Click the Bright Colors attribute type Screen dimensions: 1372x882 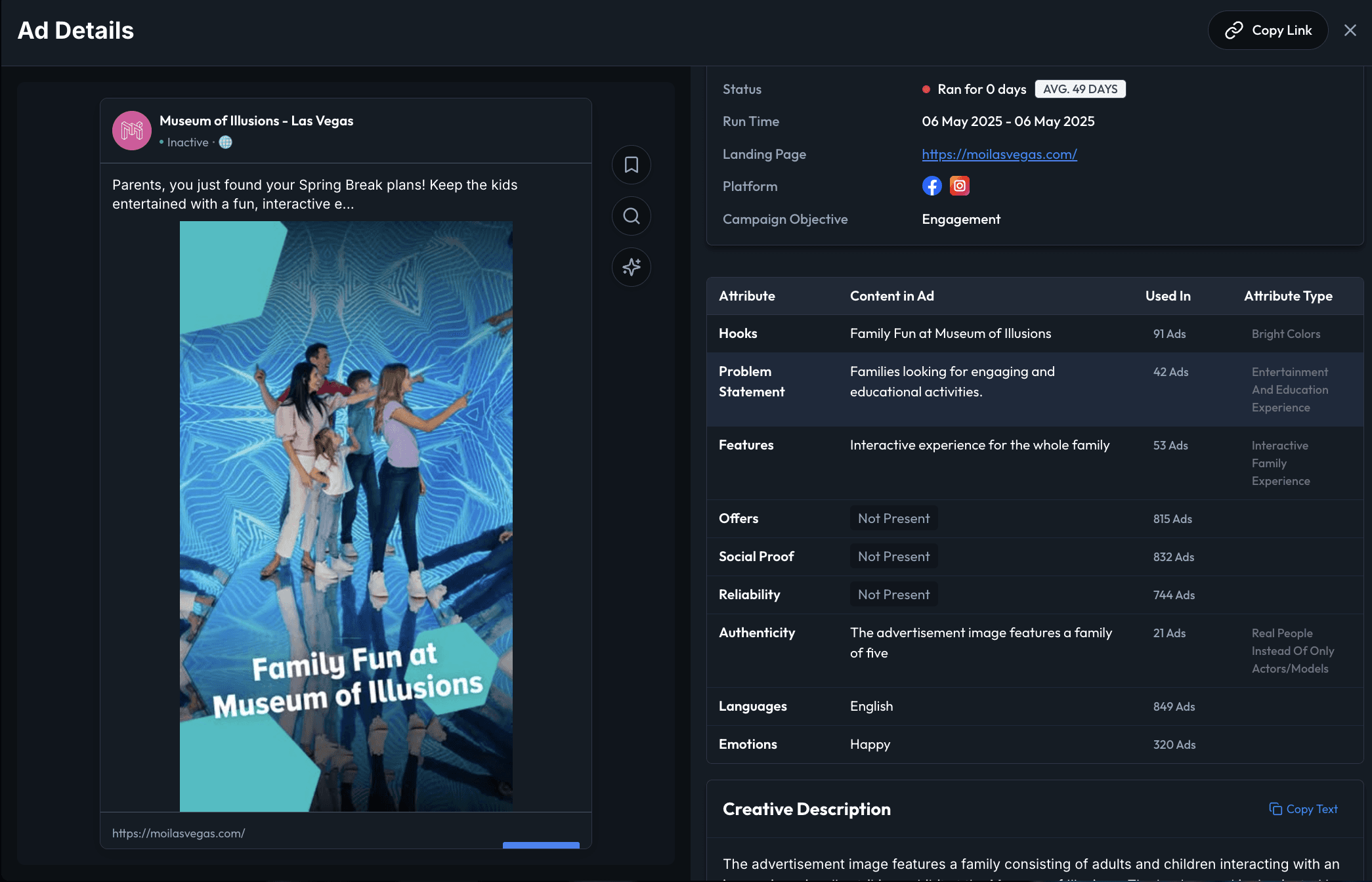[x=1285, y=334]
